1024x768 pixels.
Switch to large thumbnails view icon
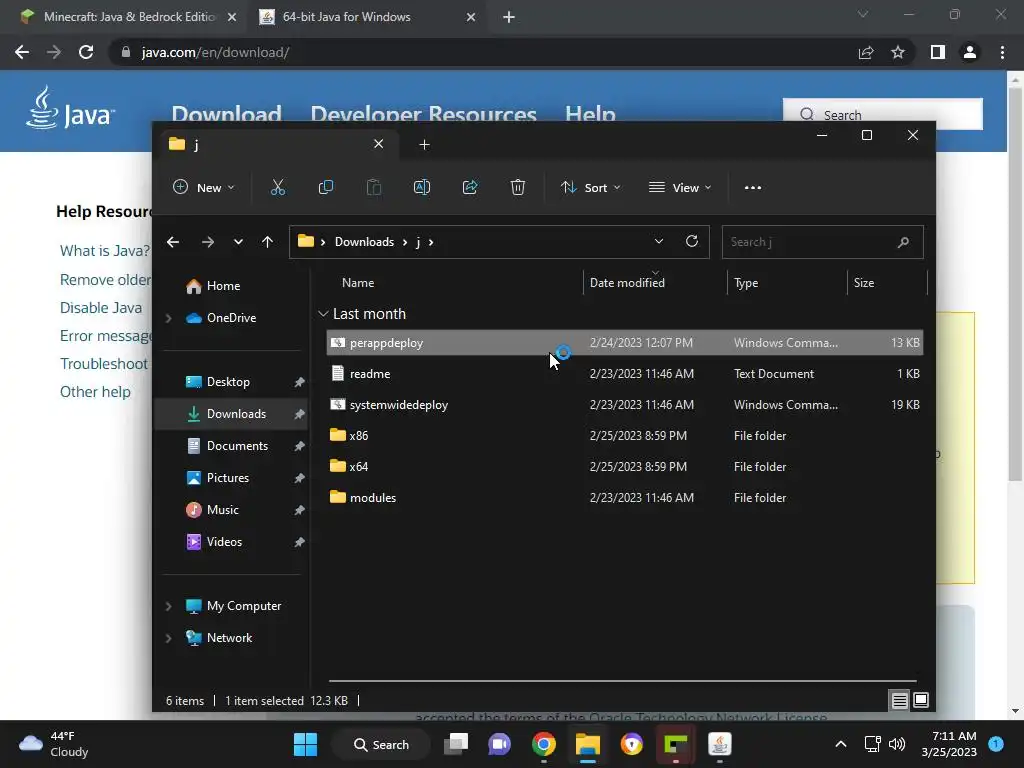click(921, 701)
